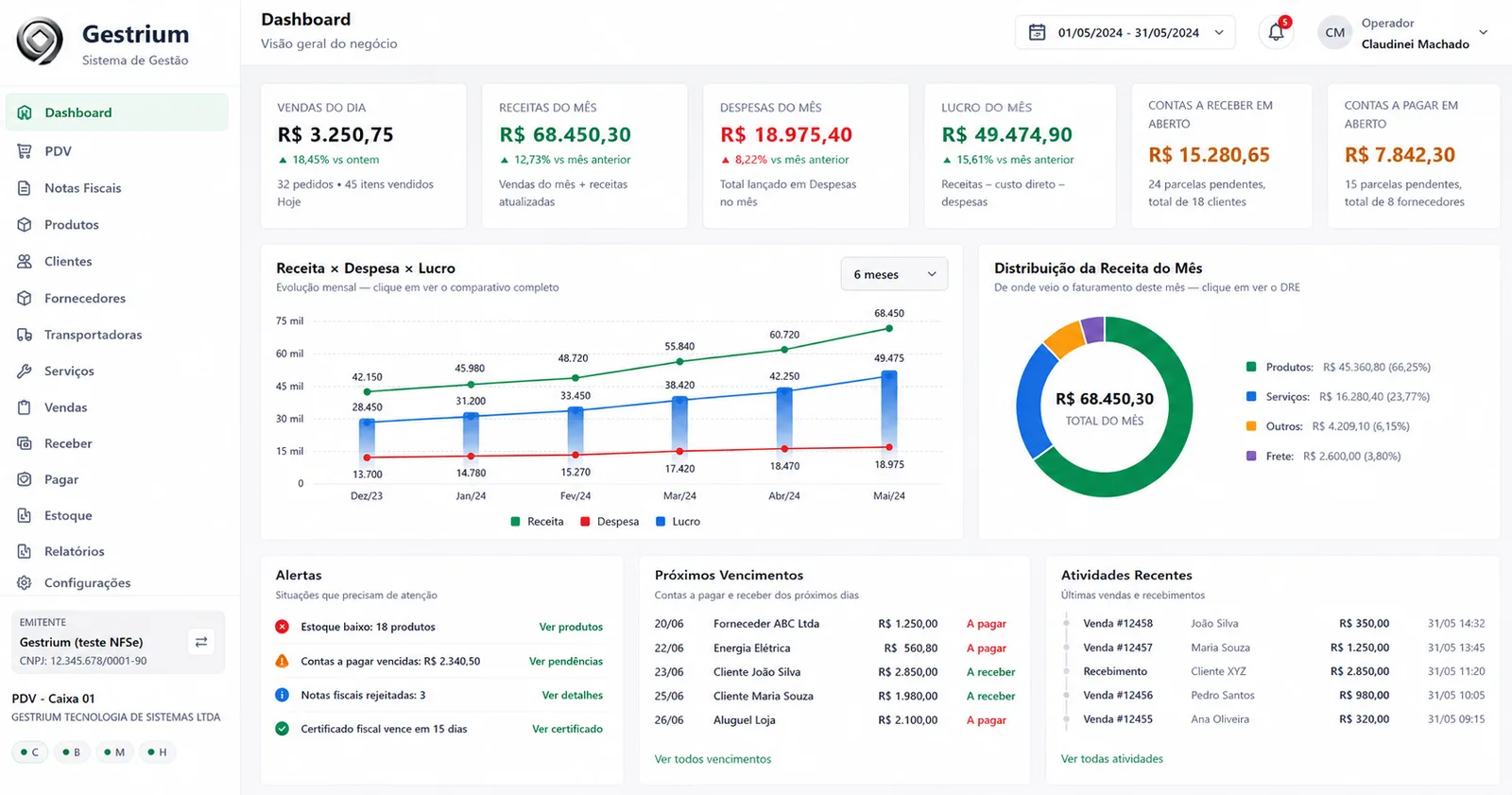Click the Transportadoras truck icon
The width and height of the screenshot is (1512, 795).
[x=25, y=335]
